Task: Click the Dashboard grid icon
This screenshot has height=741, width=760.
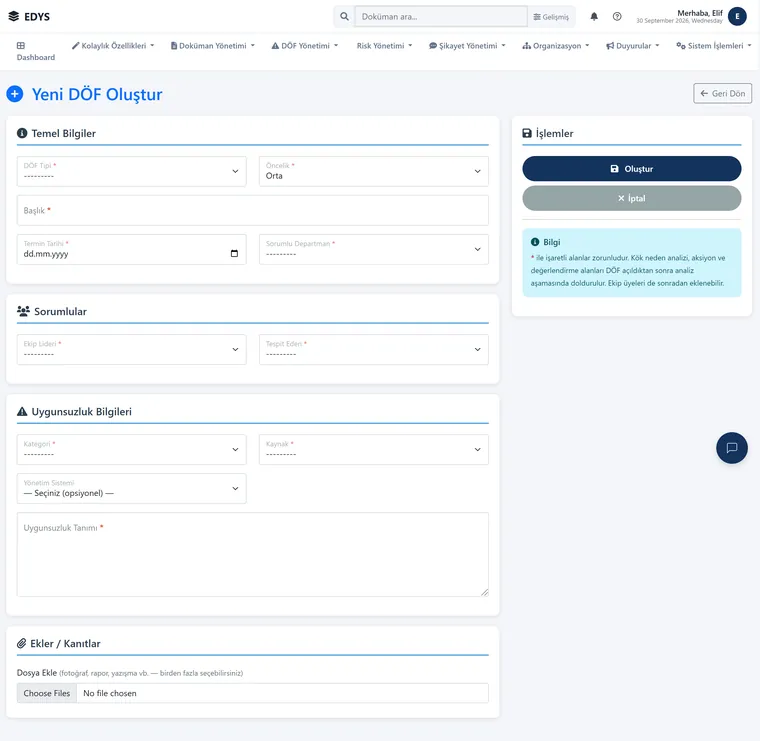Action: 21,46
